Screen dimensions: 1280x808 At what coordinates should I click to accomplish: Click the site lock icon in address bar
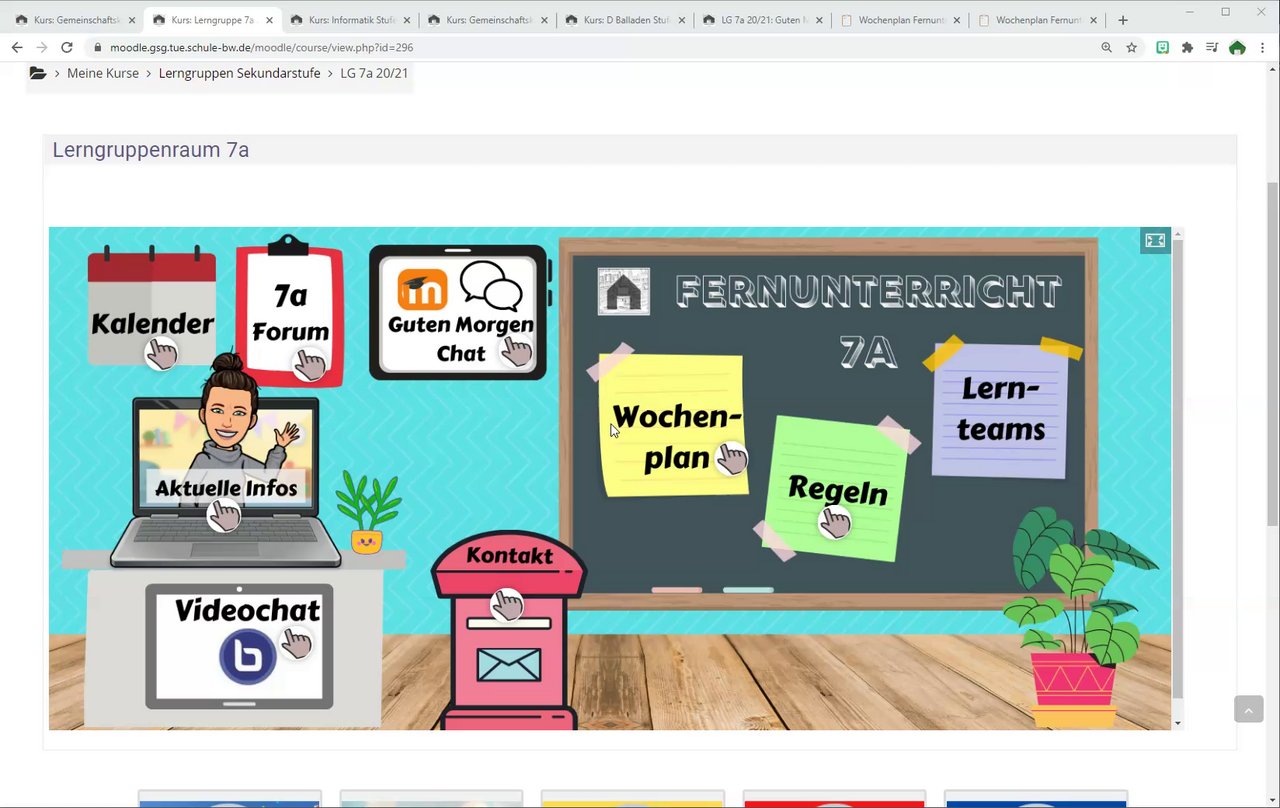98,47
